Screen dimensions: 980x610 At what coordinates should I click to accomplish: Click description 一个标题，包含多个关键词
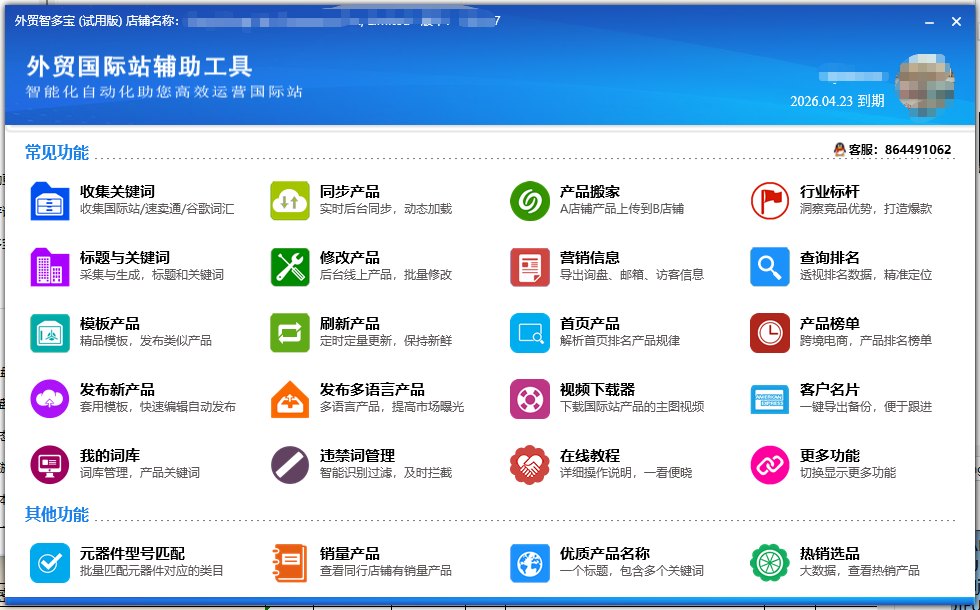632,571
